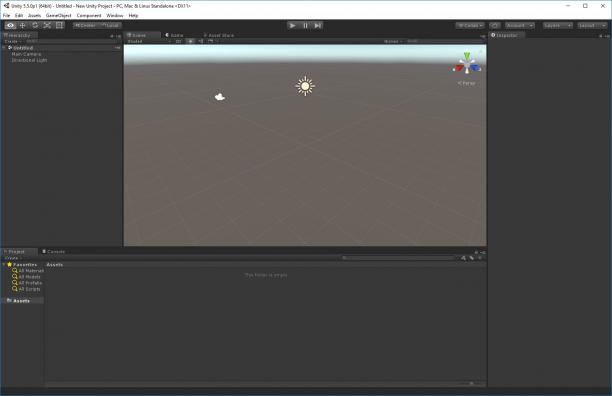
Task: Open the Help menu
Action: pyautogui.click(x=133, y=16)
